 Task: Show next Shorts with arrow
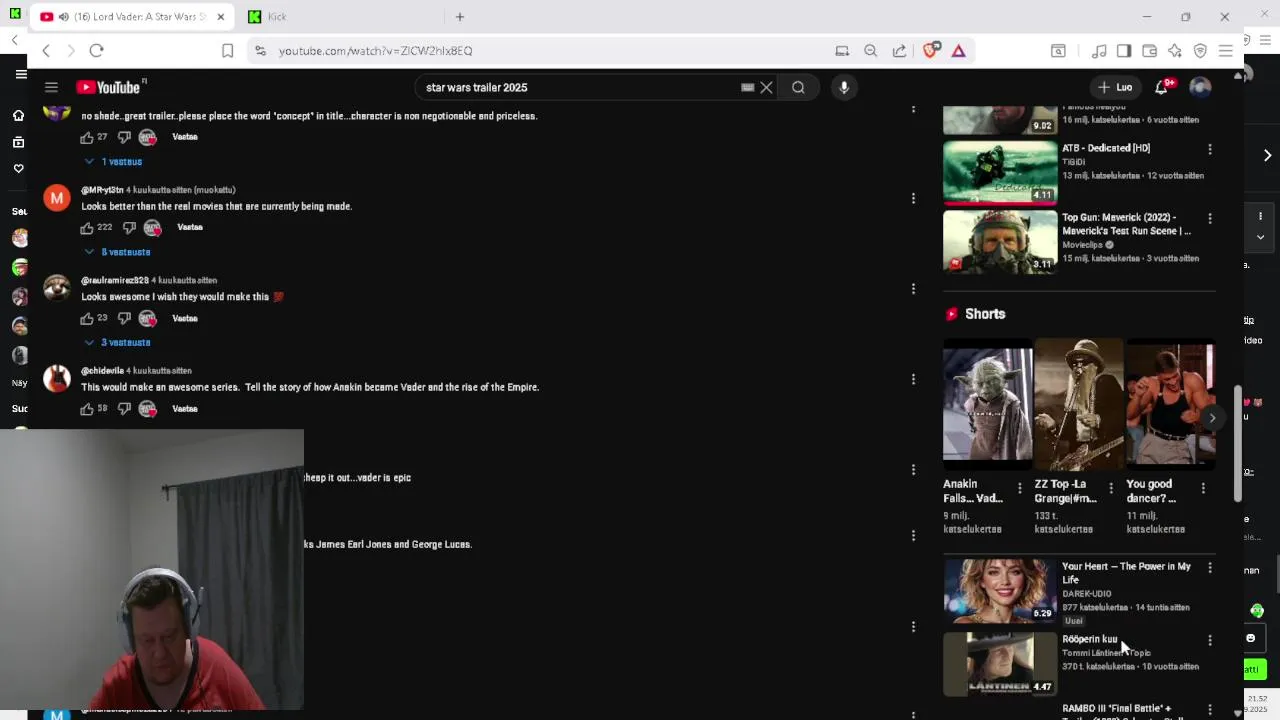(x=1211, y=419)
